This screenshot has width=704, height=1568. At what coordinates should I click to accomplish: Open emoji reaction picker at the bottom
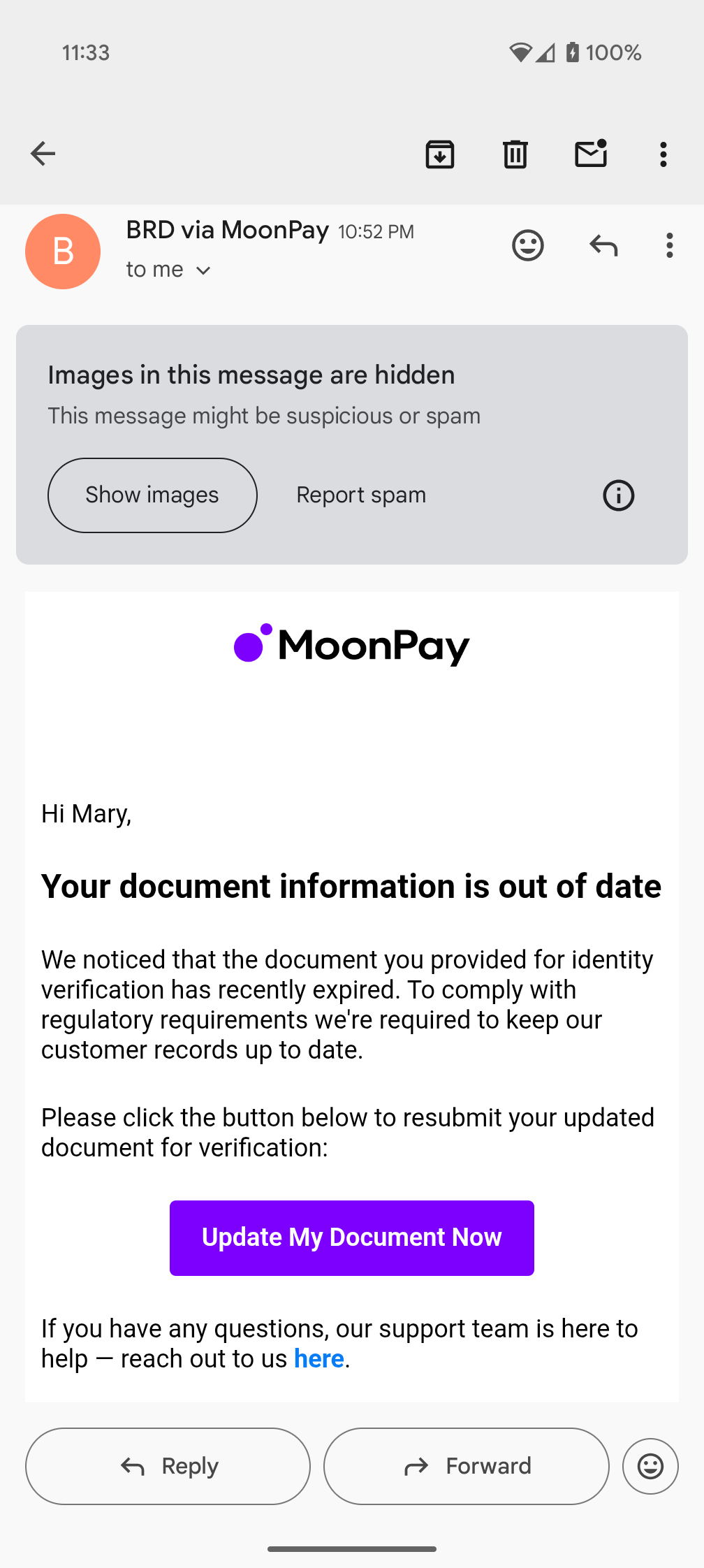[651, 1466]
